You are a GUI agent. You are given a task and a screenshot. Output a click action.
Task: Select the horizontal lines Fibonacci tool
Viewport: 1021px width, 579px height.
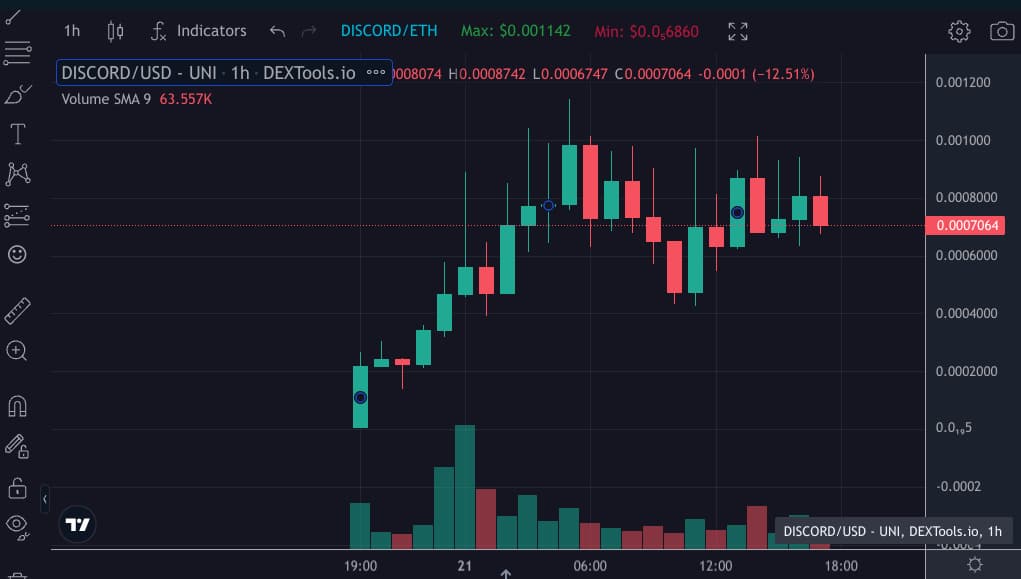click(18, 53)
